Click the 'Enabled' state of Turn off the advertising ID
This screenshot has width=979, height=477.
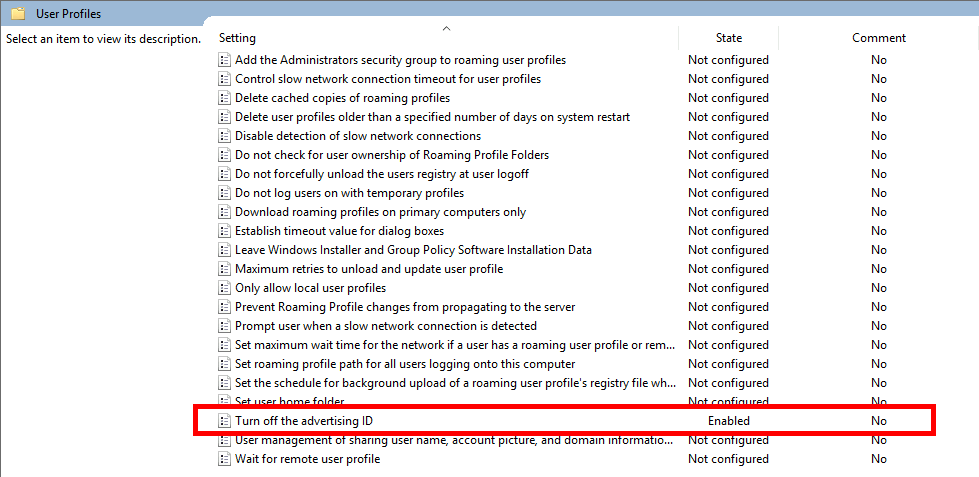[729, 421]
